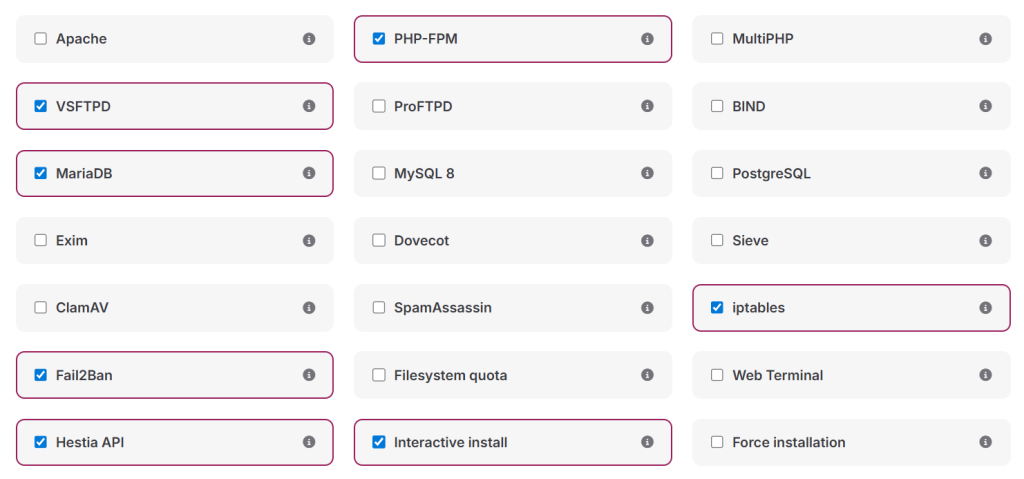Image resolution: width=1024 pixels, height=479 pixels.
Task: Uncheck the VSFTPD option
Action: [x=41, y=106]
